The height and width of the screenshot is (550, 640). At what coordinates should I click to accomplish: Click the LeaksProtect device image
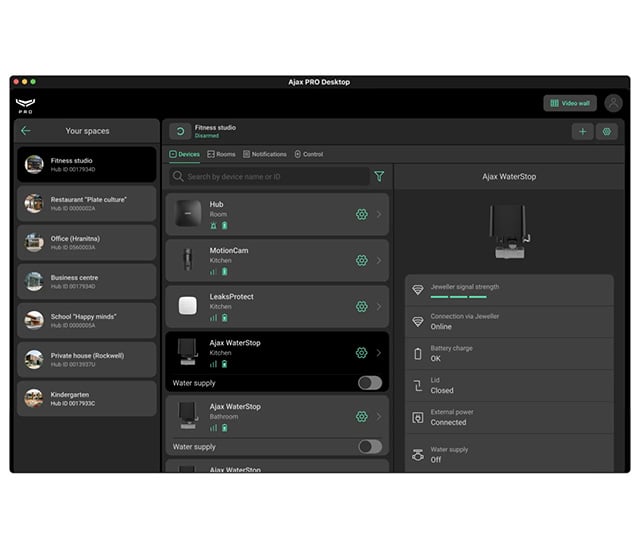pyautogui.click(x=188, y=306)
